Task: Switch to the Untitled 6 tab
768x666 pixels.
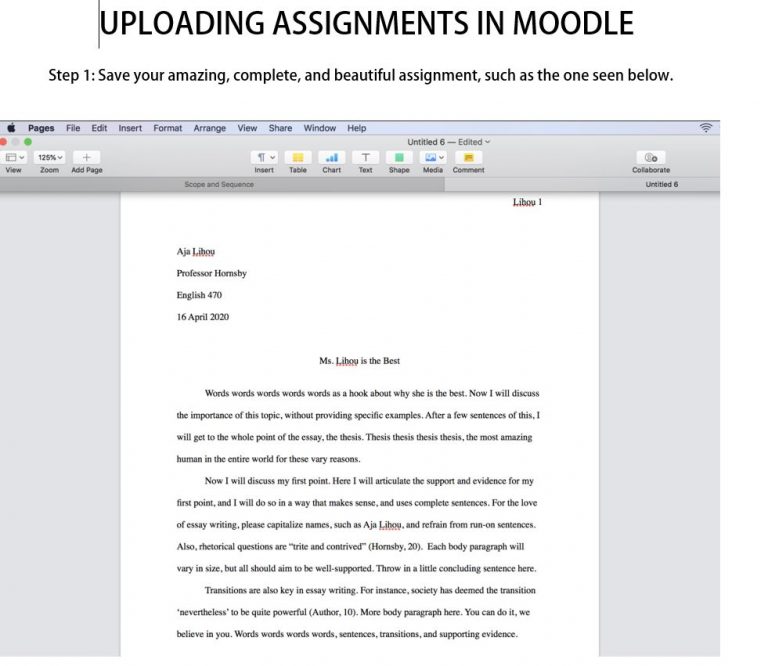Action: (x=582, y=185)
